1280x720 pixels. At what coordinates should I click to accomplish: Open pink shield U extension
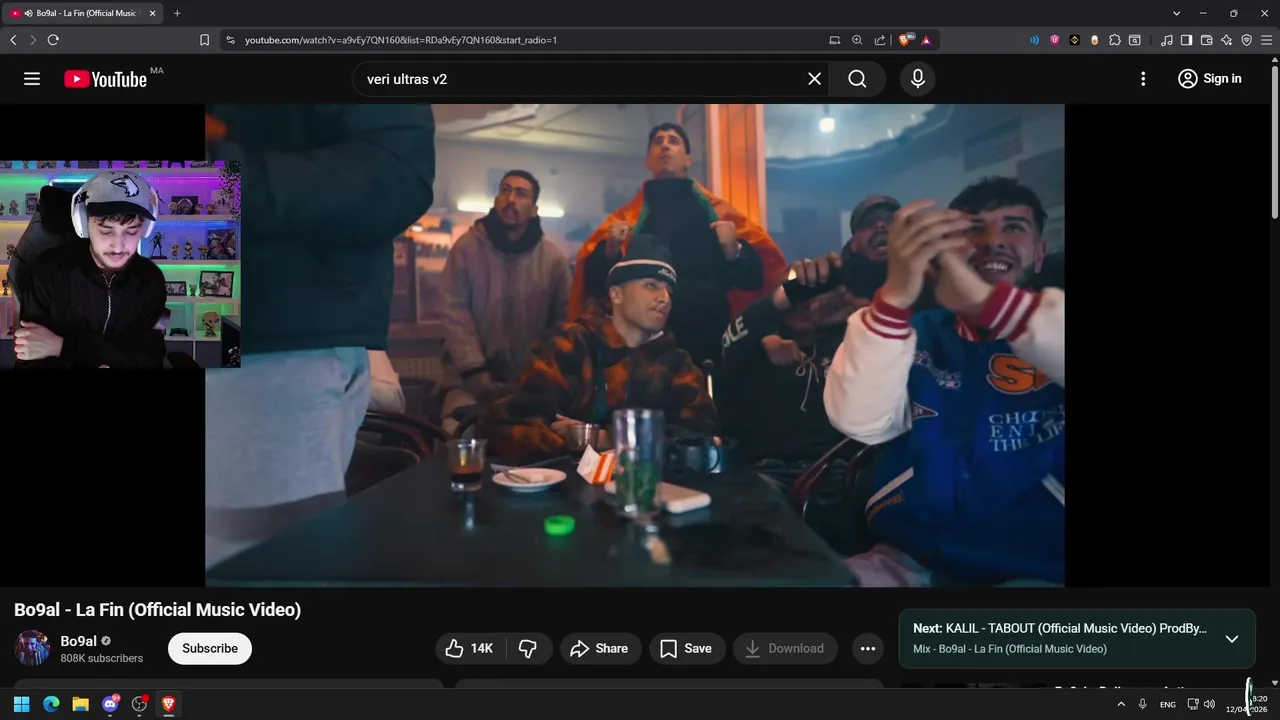pyautogui.click(x=1054, y=40)
